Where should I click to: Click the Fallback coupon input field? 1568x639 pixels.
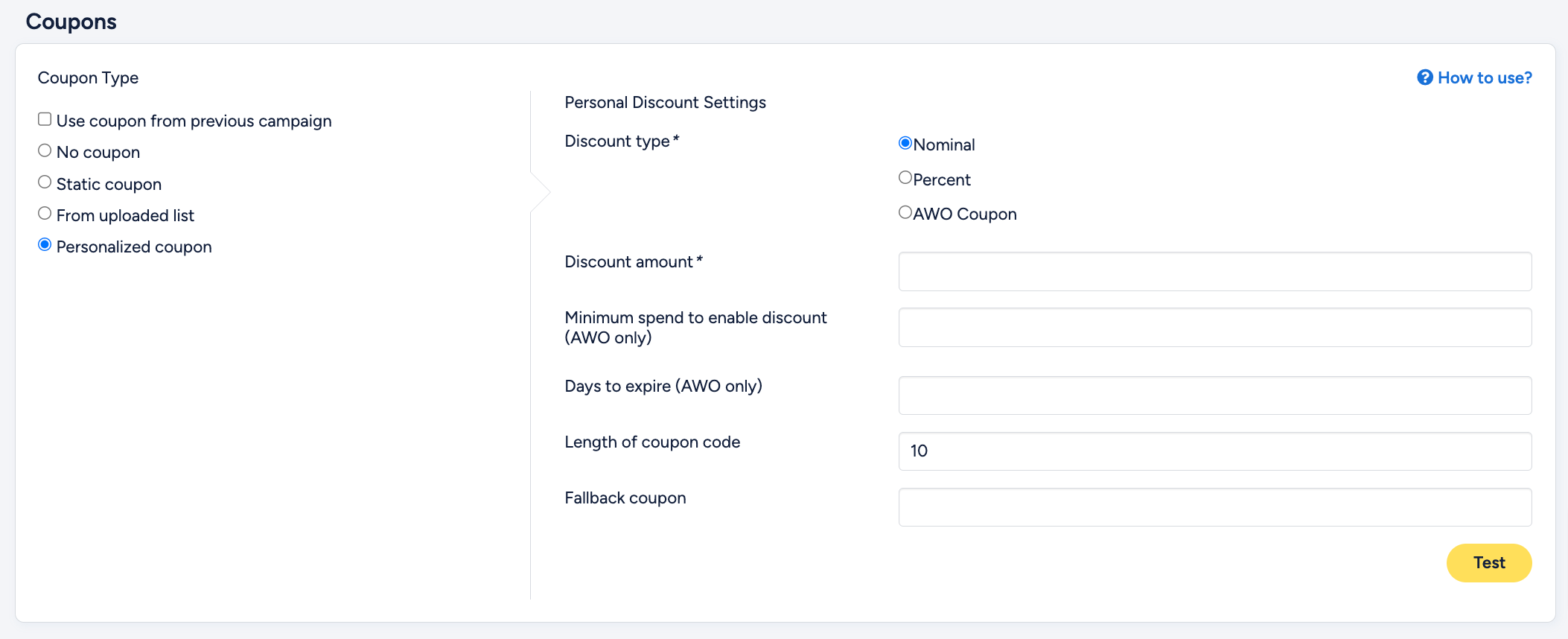pyautogui.click(x=1215, y=507)
